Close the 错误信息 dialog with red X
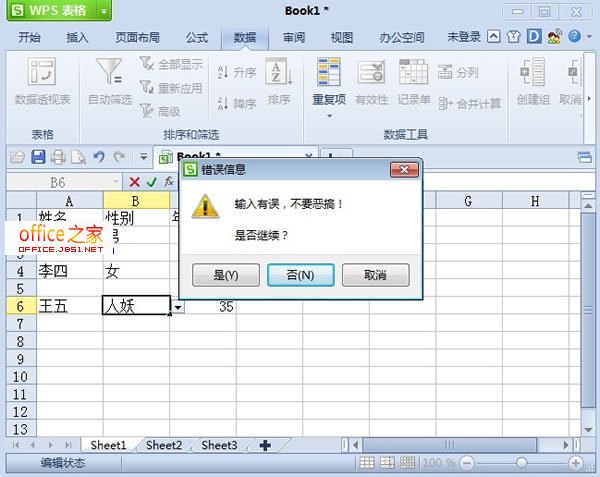The width and height of the screenshot is (600, 477). pyautogui.click(x=404, y=169)
